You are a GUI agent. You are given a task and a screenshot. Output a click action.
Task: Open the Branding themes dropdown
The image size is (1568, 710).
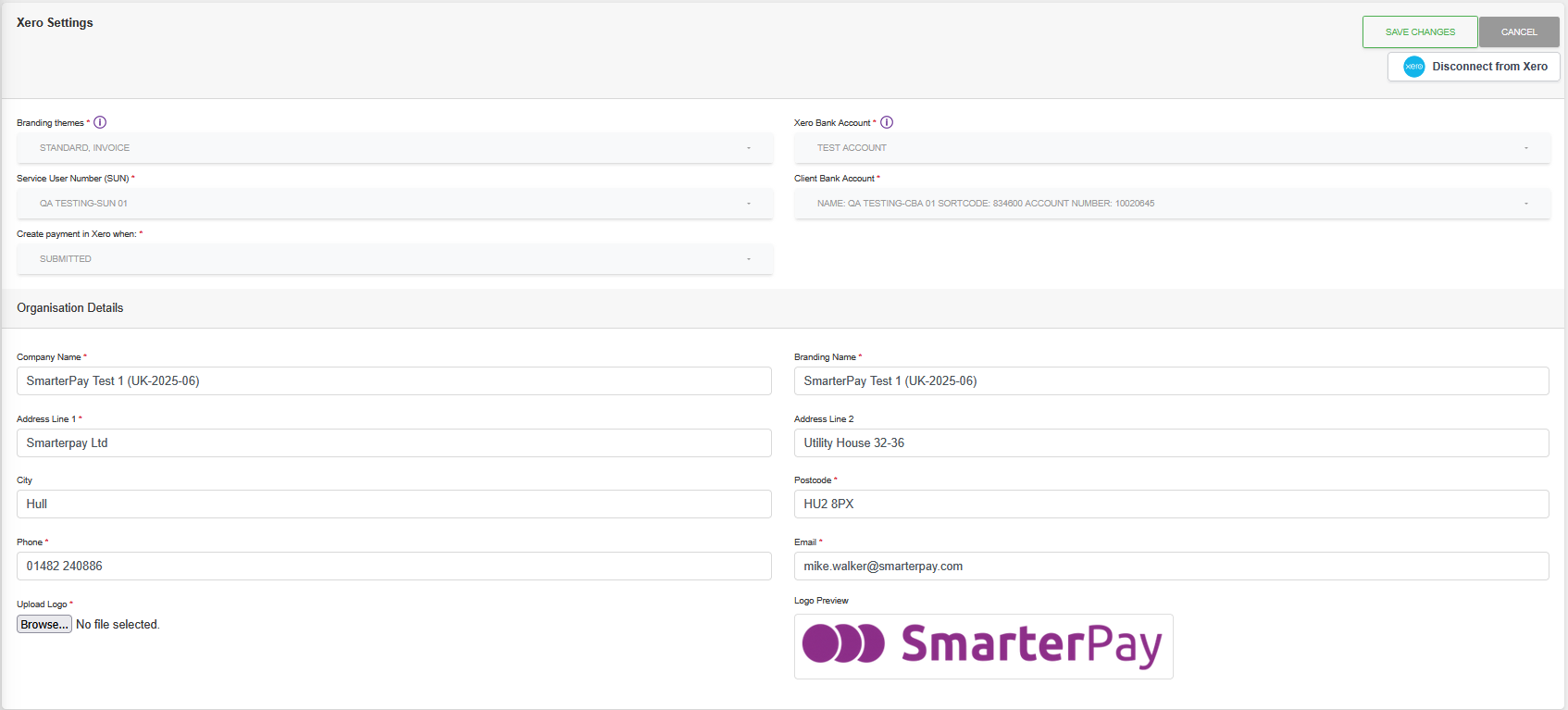coord(394,148)
